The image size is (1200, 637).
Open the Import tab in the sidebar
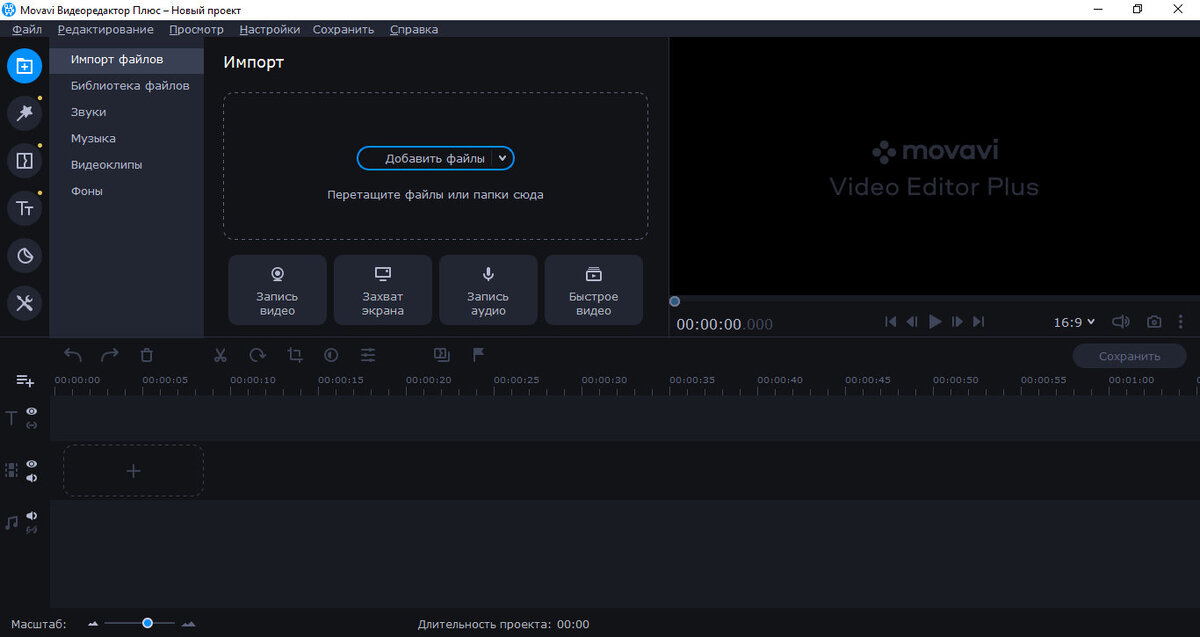25,66
